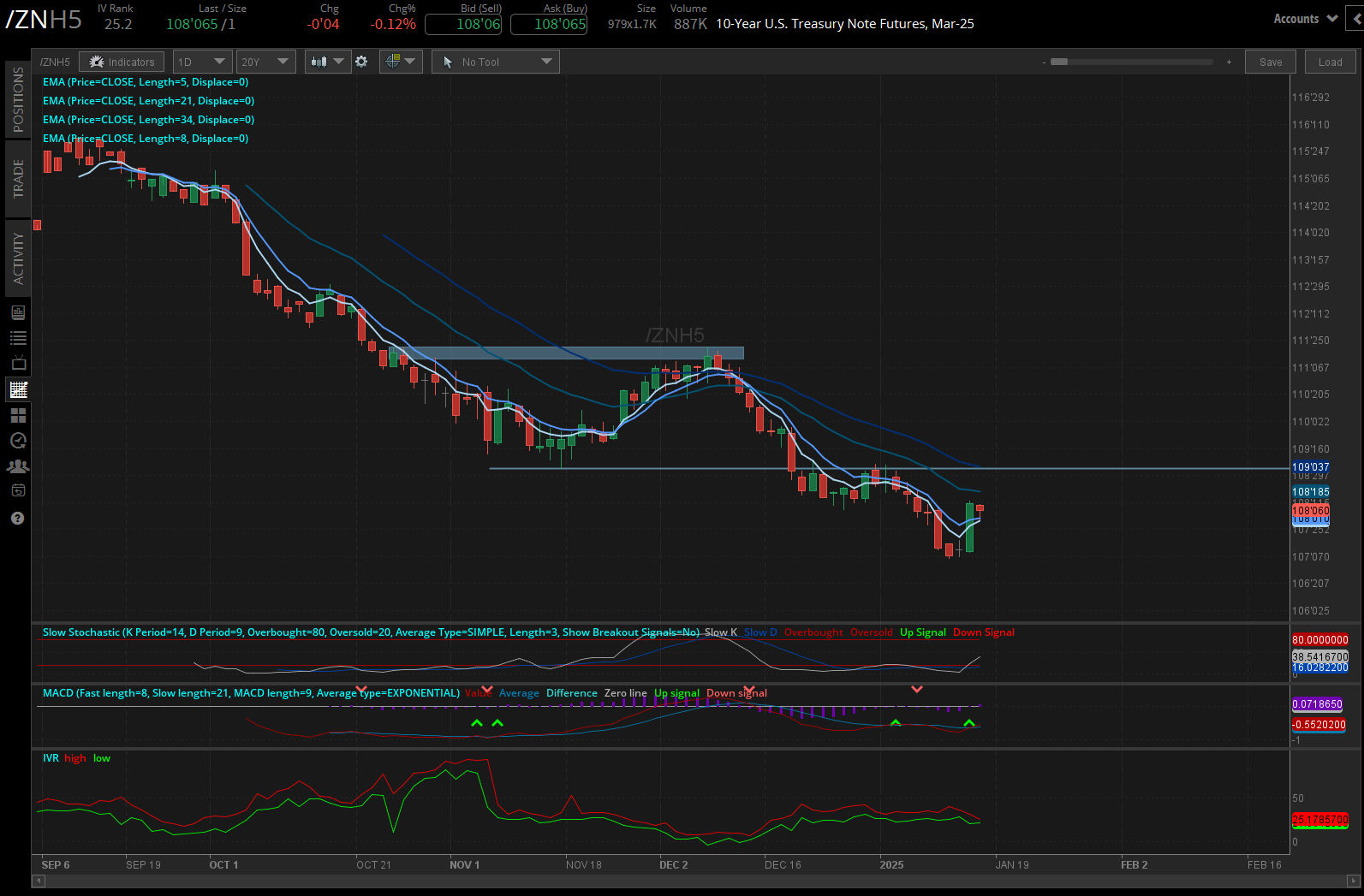This screenshot has width=1364, height=896.
Task: Click the IVR high legend label
Action: 75,758
